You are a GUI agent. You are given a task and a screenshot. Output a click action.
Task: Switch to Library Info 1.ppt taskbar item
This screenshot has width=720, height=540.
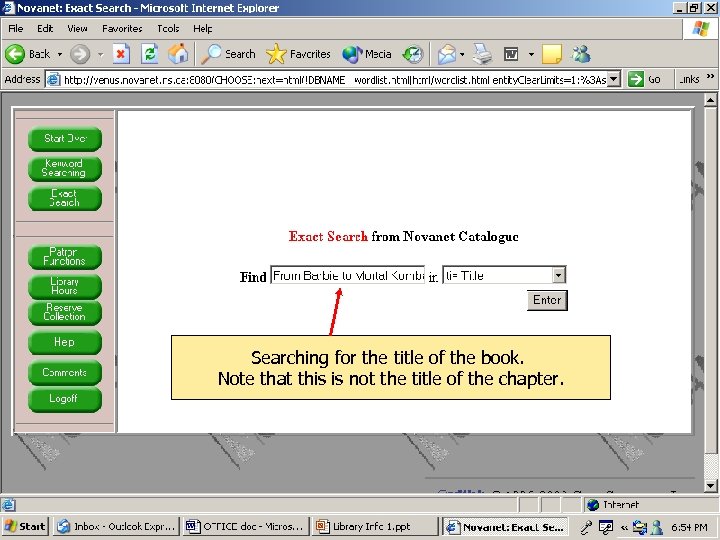tap(374, 526)
